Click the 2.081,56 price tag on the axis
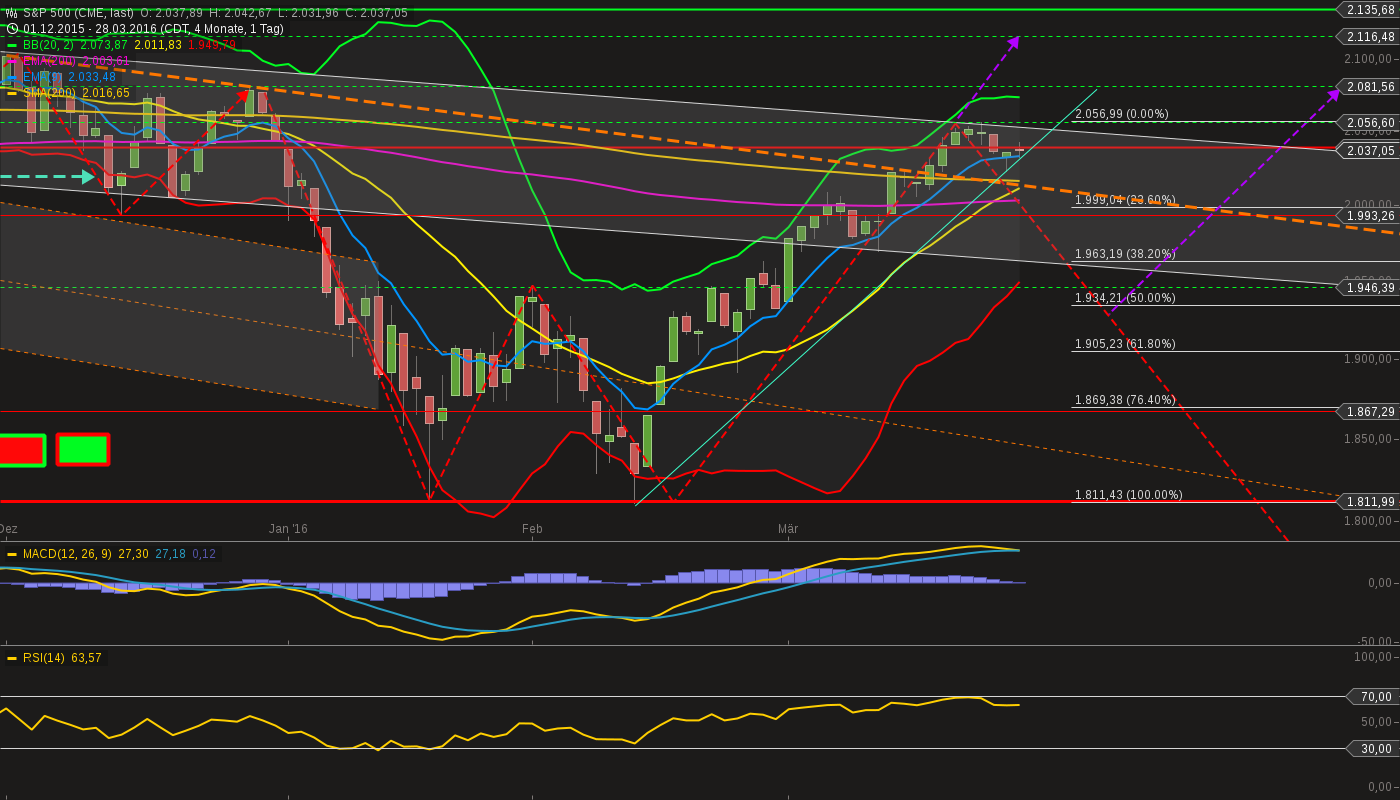 tap(1368, 87)
